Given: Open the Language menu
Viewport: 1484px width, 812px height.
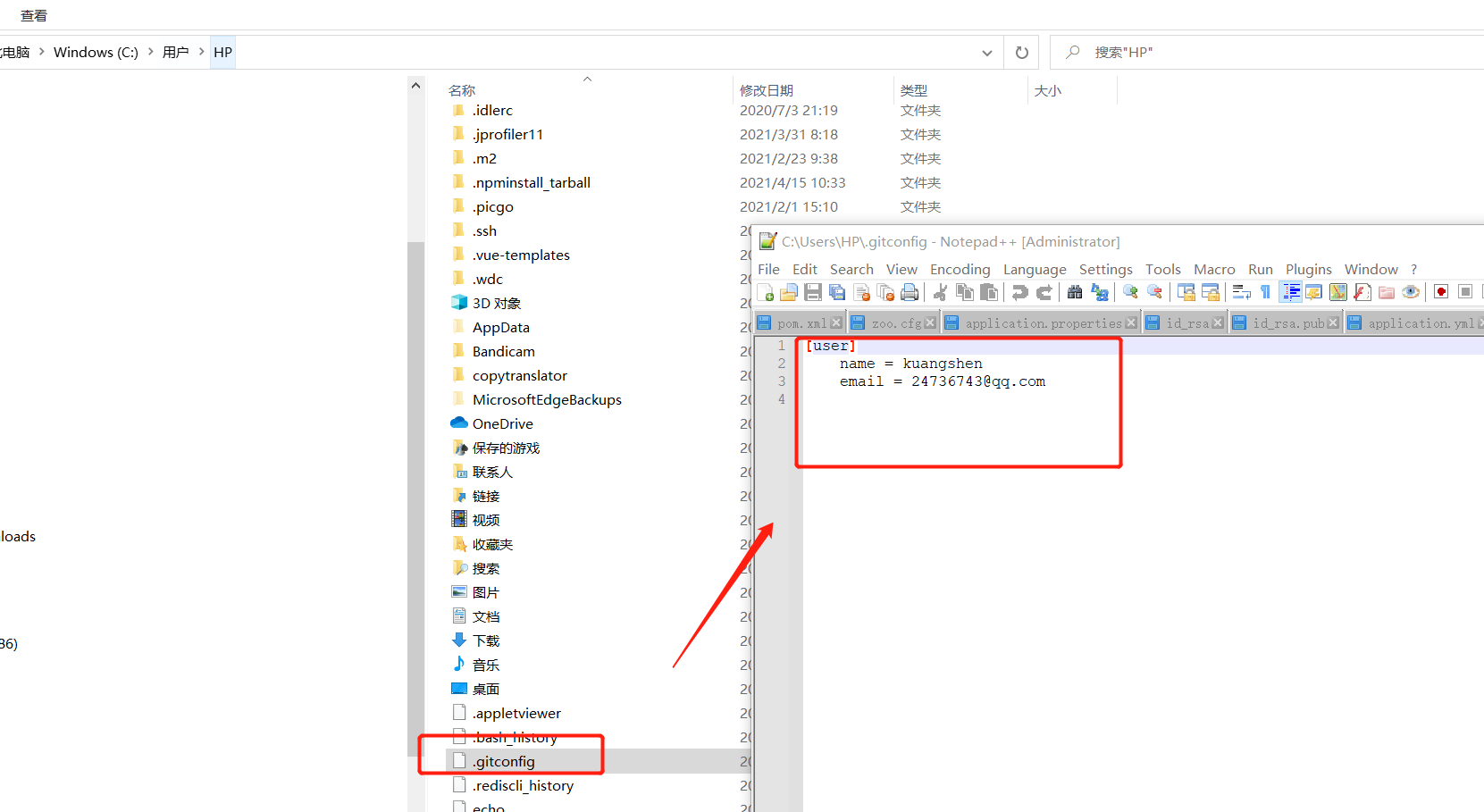Looking at the screenshot, I should [x=1035, y=269].
